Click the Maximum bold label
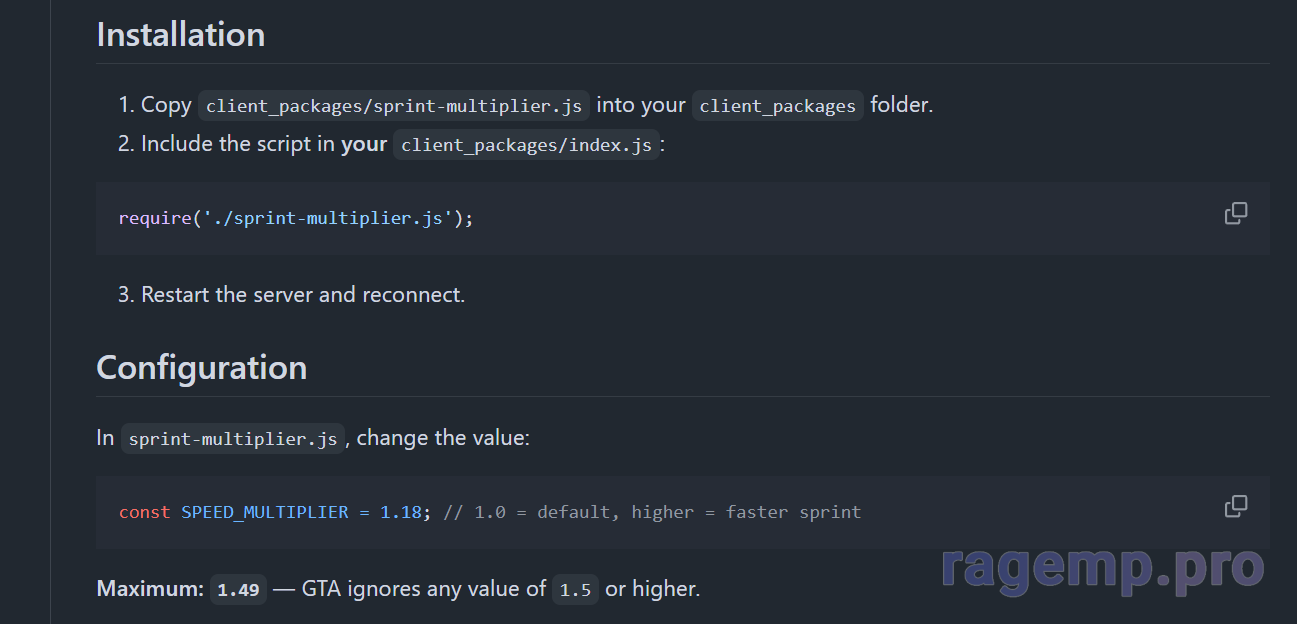The image size is (1297, 624). coord(150,589)
